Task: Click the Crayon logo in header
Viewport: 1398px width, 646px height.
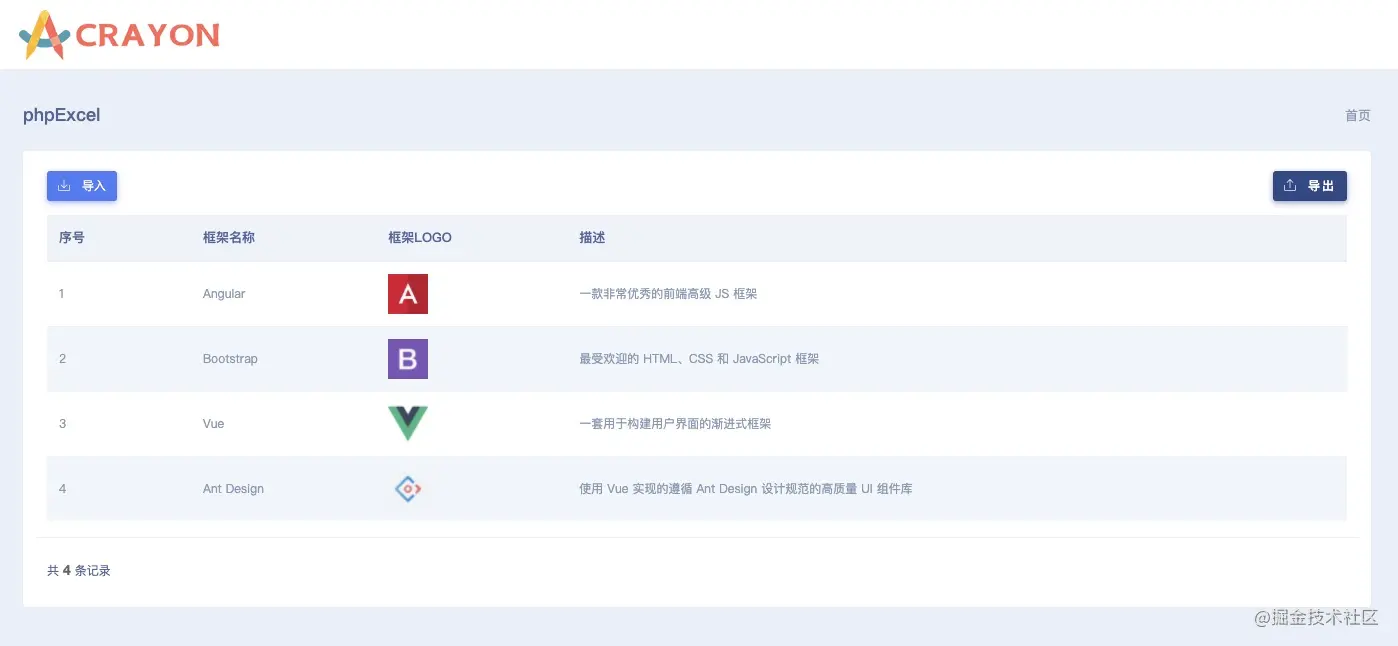Action: (119, 35)
